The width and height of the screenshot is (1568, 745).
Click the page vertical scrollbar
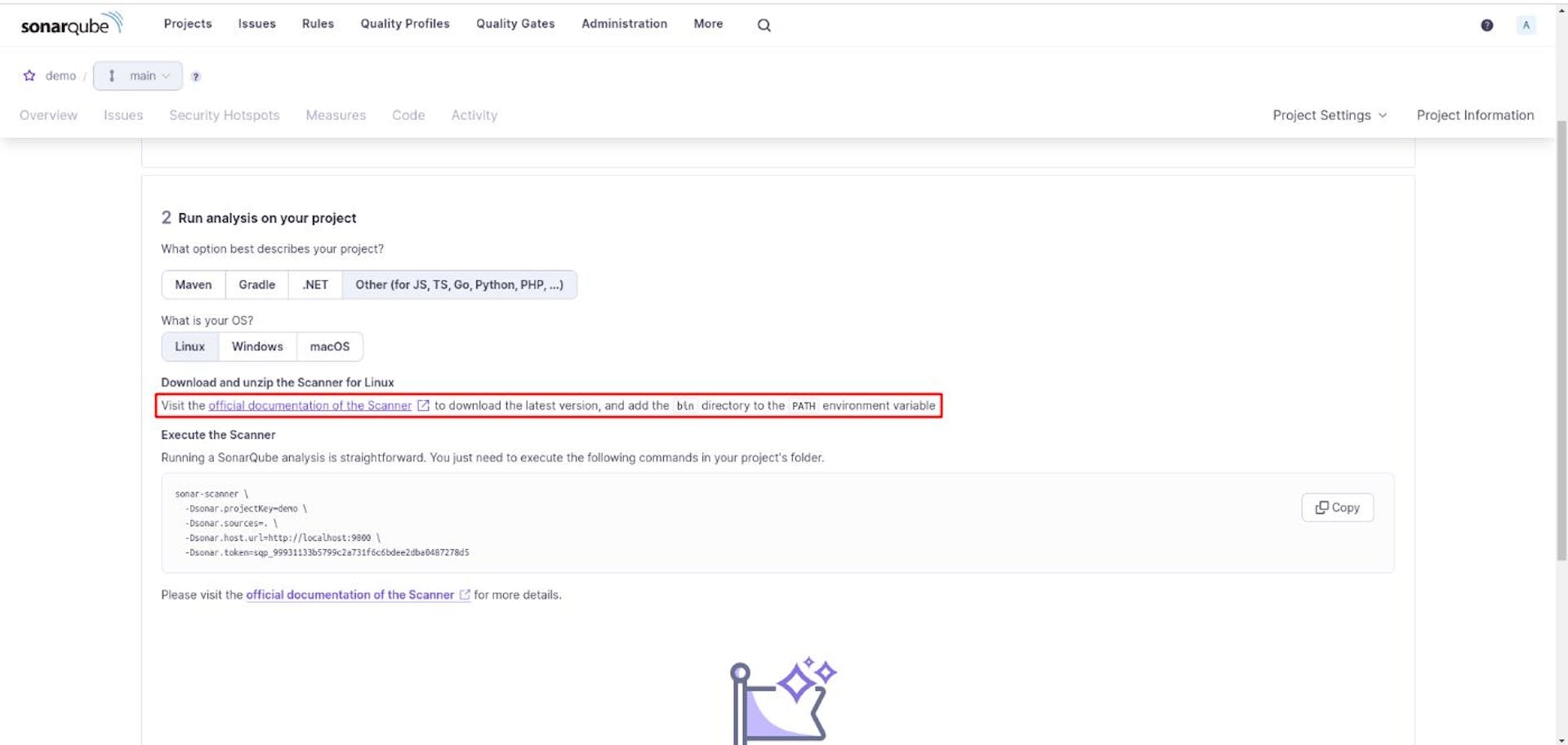click(x=1561, y=343)
